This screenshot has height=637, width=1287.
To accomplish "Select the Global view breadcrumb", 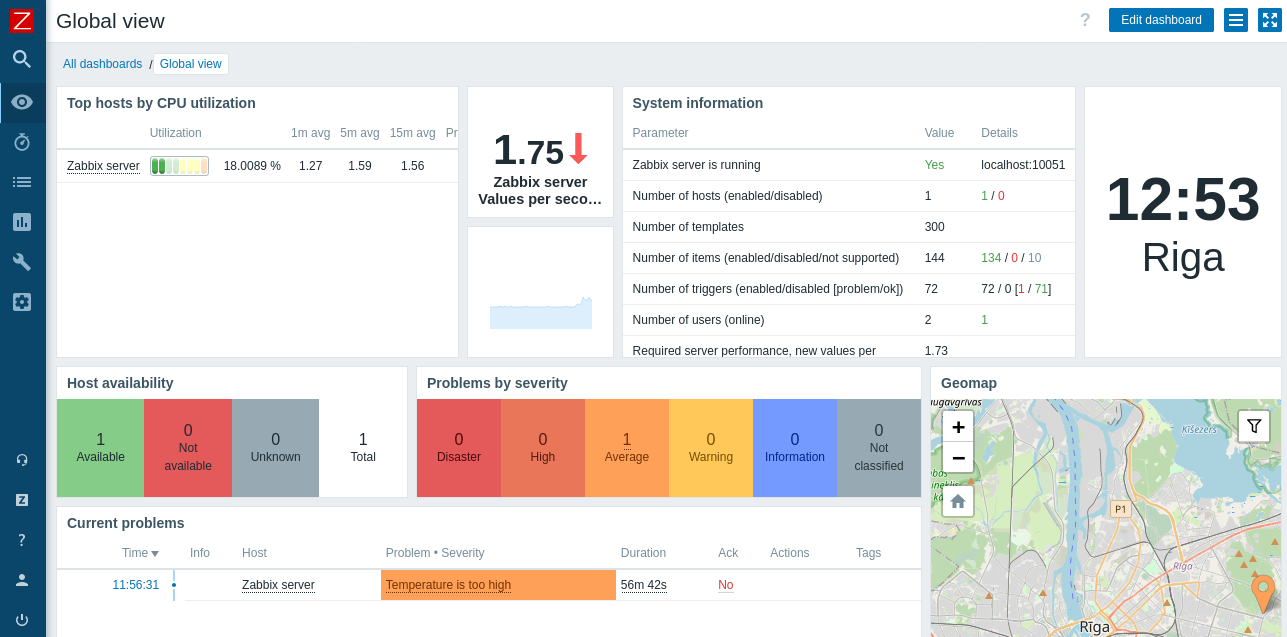I will (191, 64).
